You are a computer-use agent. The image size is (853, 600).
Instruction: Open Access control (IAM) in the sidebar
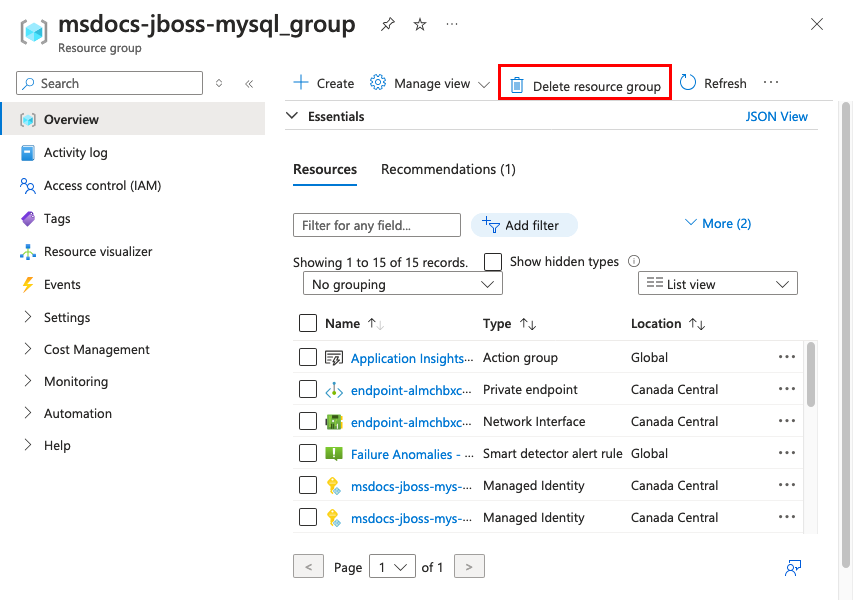coord(101,186)
